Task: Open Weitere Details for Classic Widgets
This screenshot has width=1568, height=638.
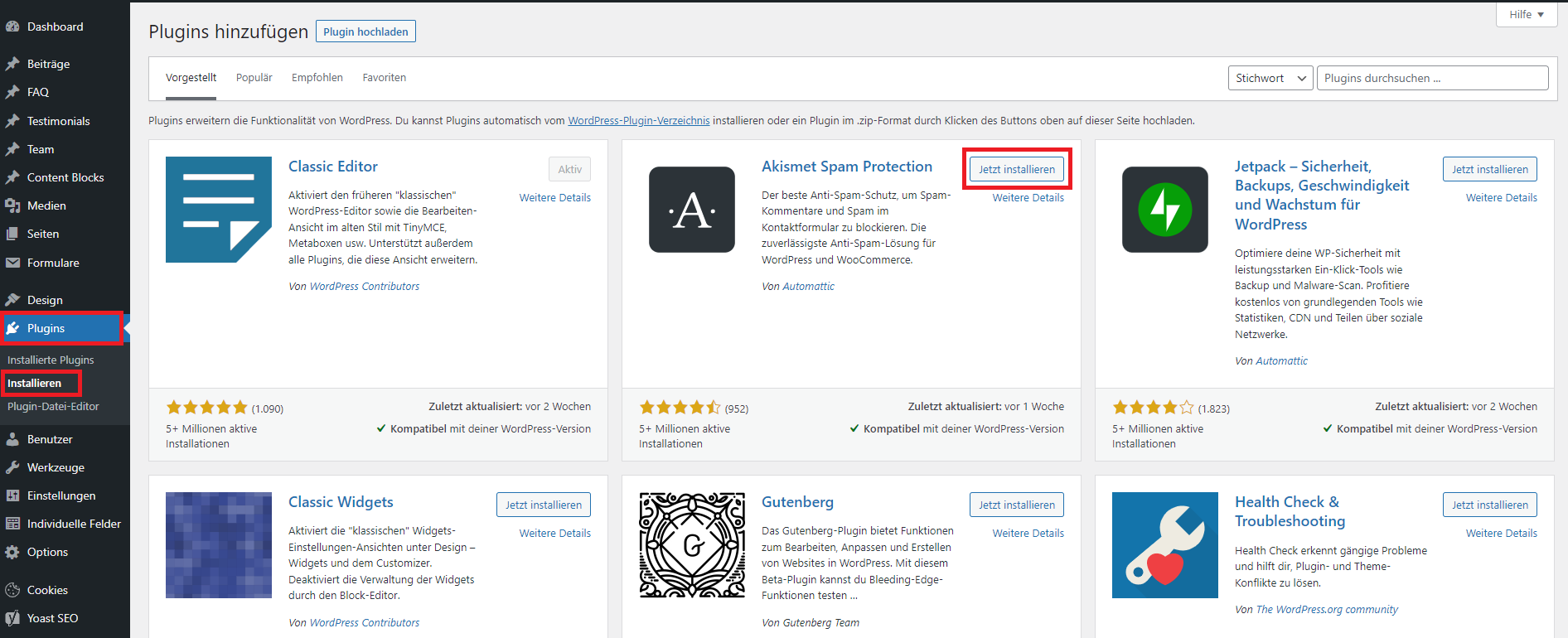Action: click(555, 533)
